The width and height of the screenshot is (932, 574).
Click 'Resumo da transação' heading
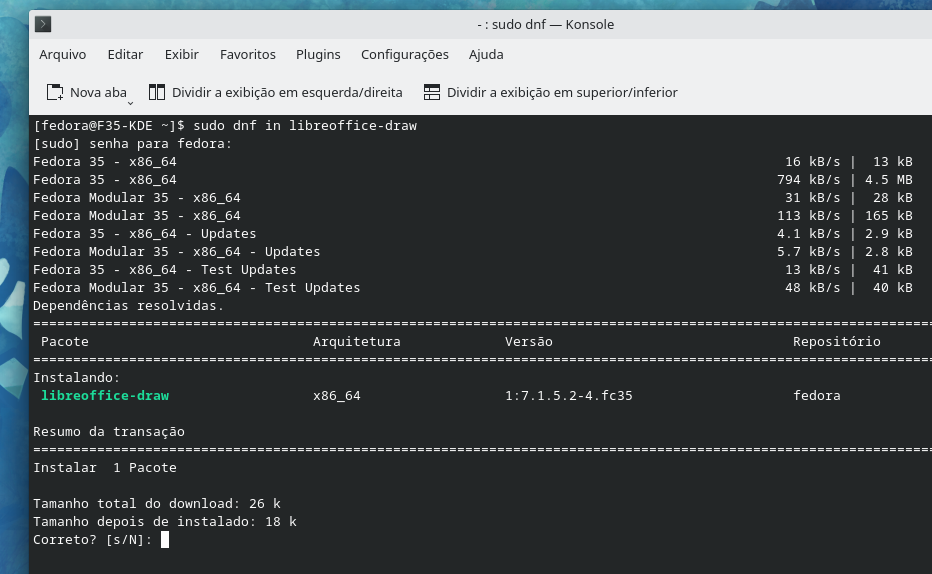(109, 431)
